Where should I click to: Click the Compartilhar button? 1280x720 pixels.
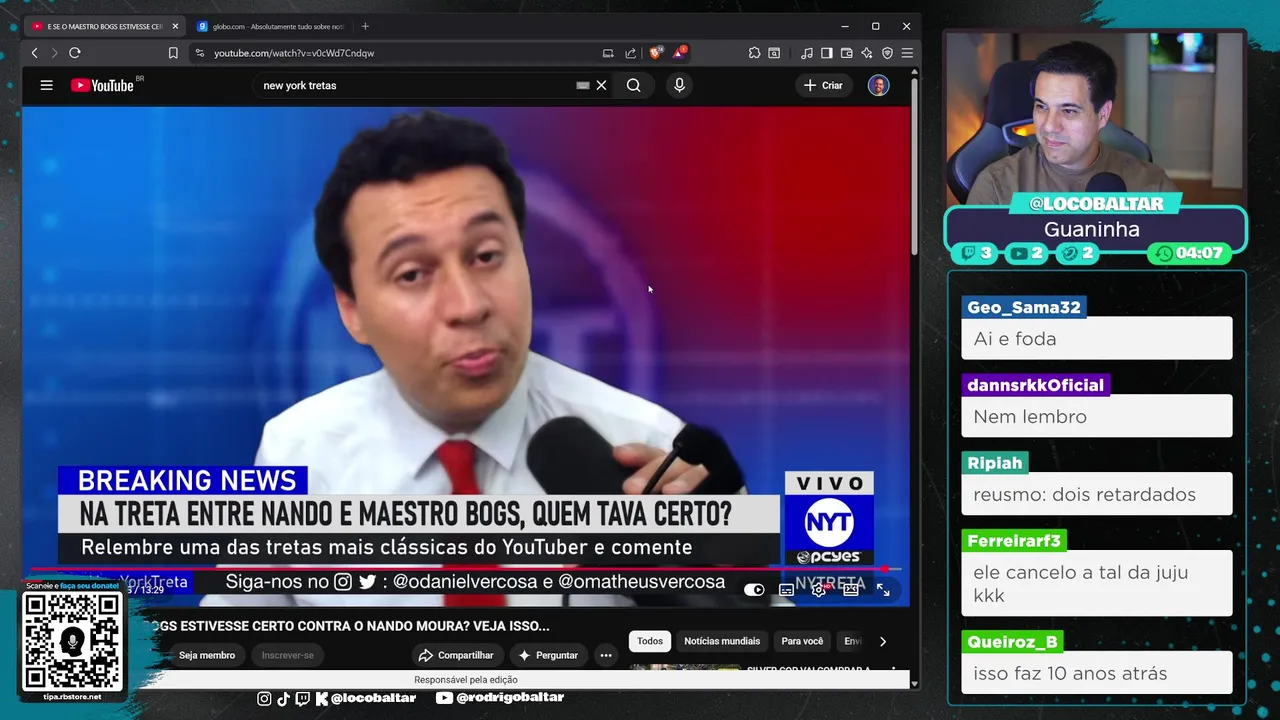click(457, 655)
